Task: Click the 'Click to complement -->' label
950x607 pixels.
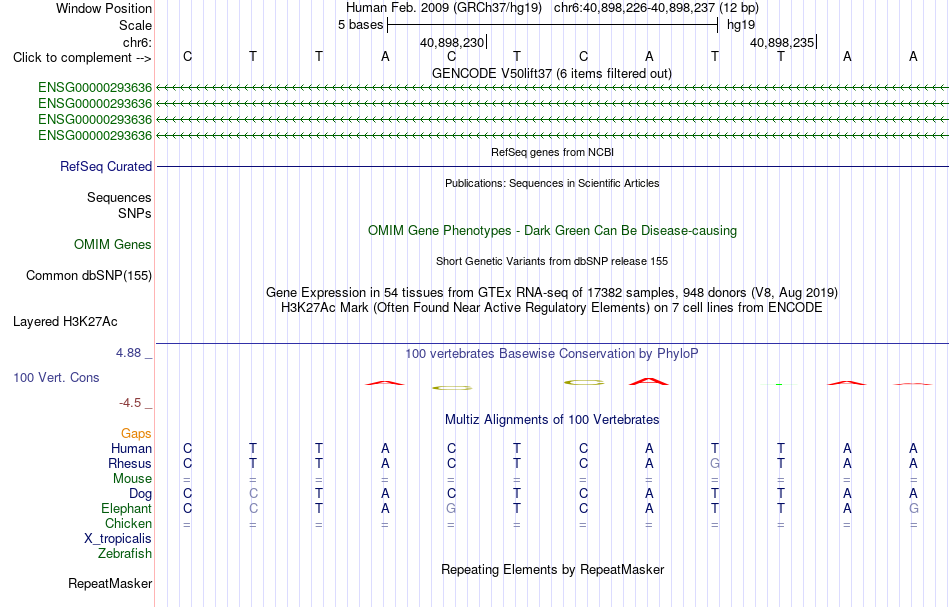Action: click(x=82, y=58)
